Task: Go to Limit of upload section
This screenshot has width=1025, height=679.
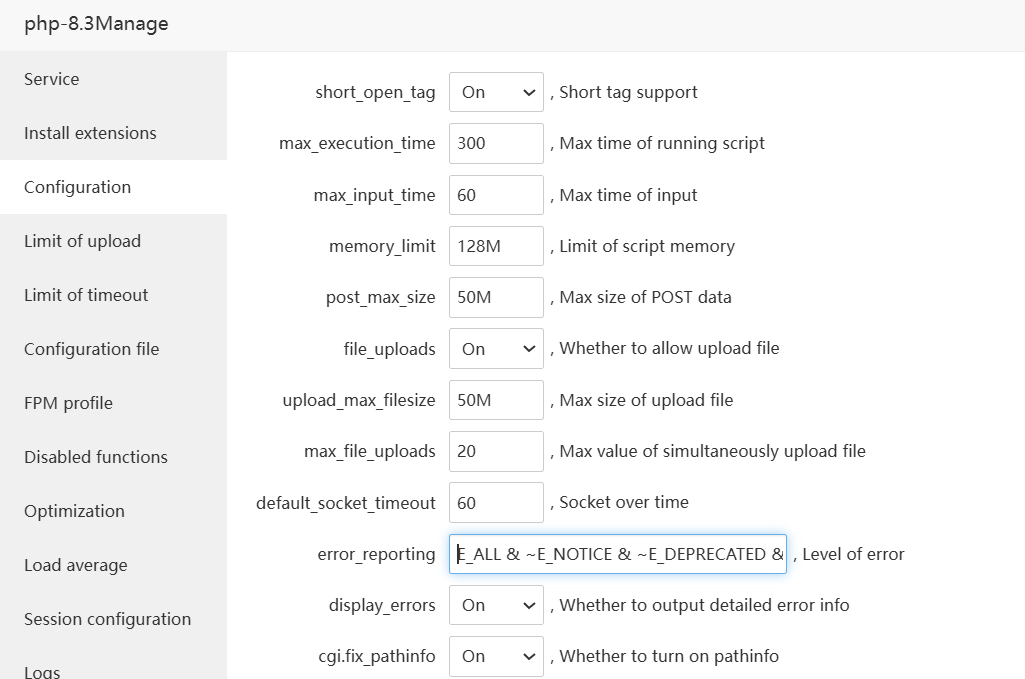Action: coord(82,241)
